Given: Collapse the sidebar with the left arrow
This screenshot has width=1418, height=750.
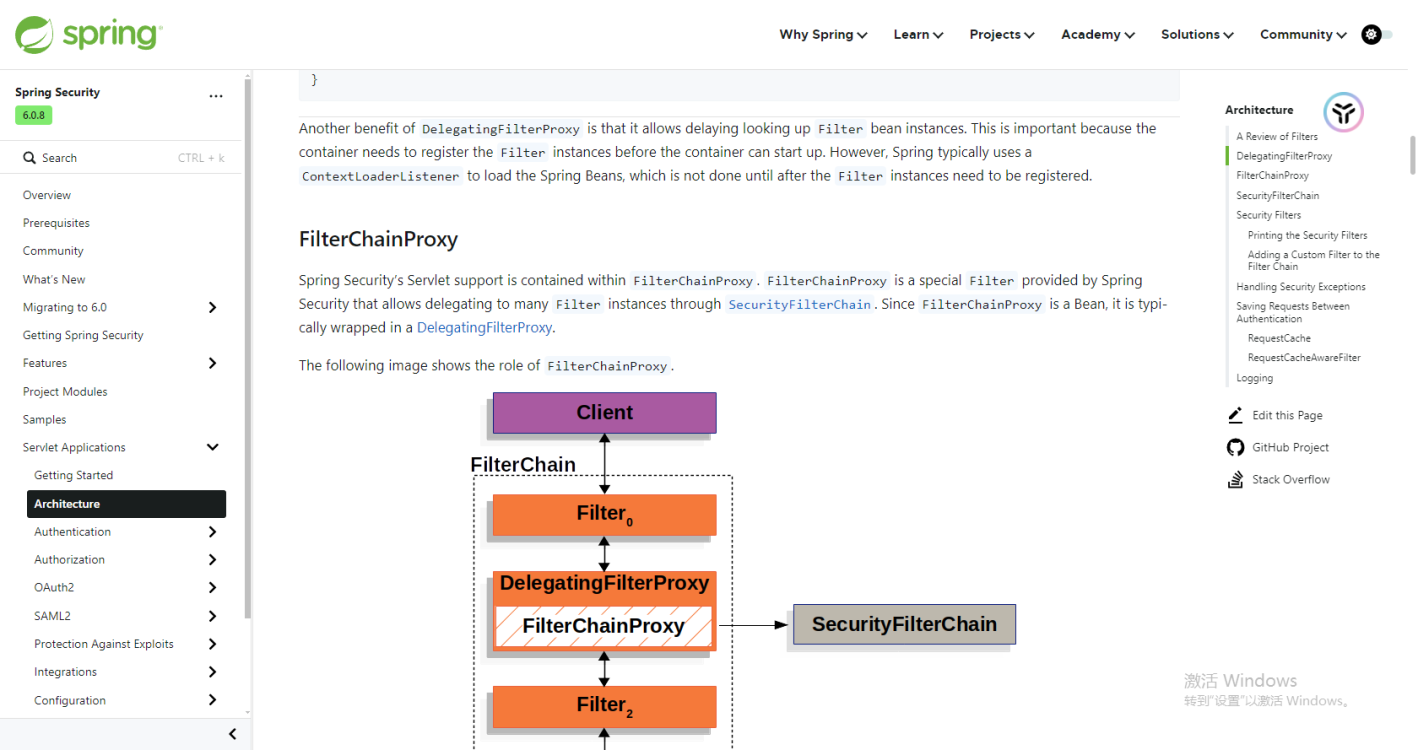Looking at the screenshot, I should [x=232, y=734].
